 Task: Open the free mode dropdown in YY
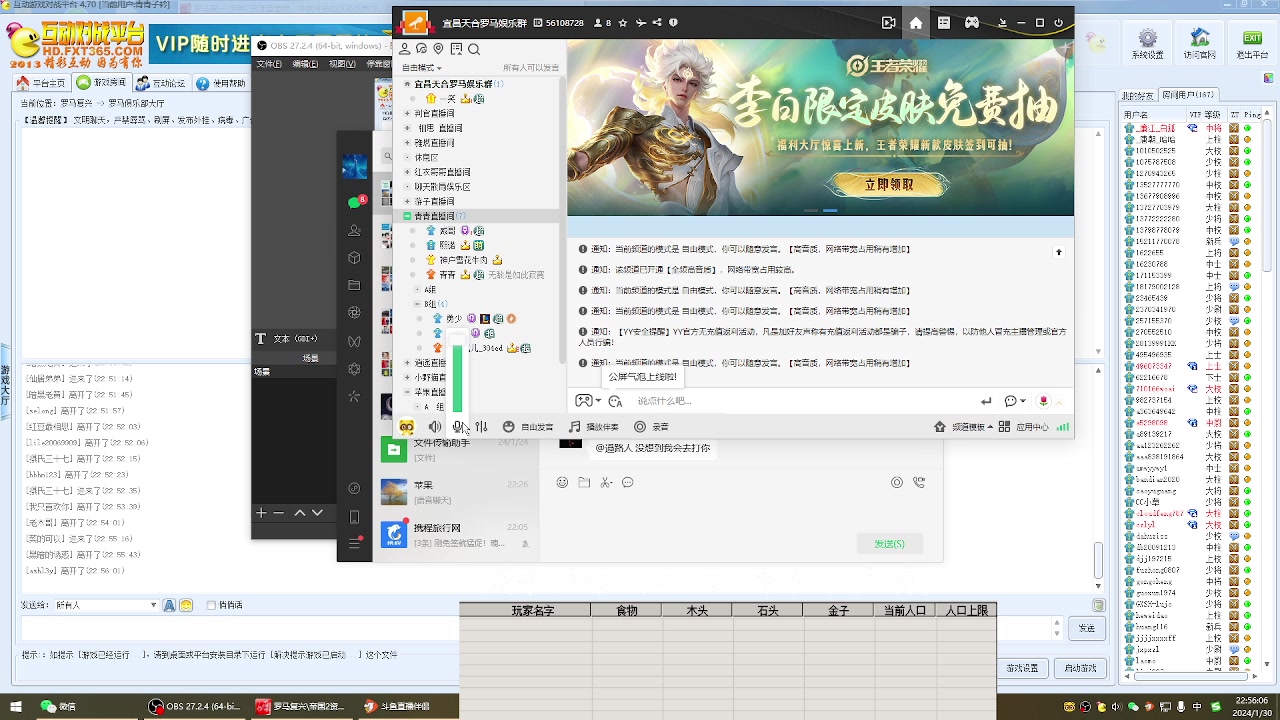pos(421,68)
